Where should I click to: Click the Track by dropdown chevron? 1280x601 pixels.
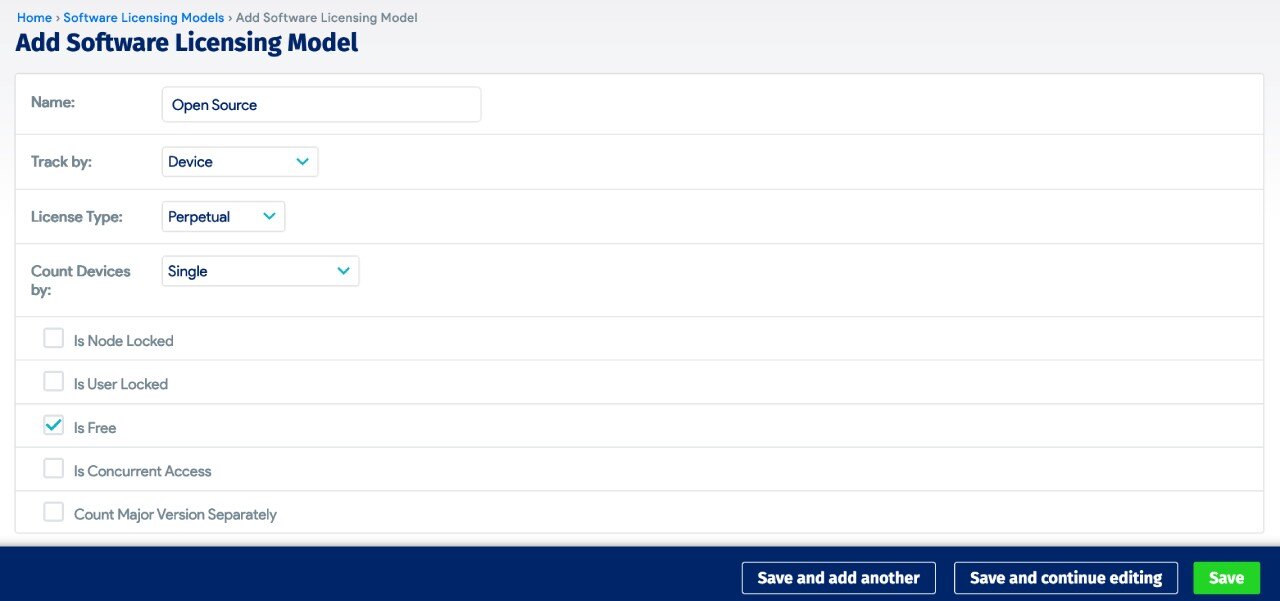303,162
